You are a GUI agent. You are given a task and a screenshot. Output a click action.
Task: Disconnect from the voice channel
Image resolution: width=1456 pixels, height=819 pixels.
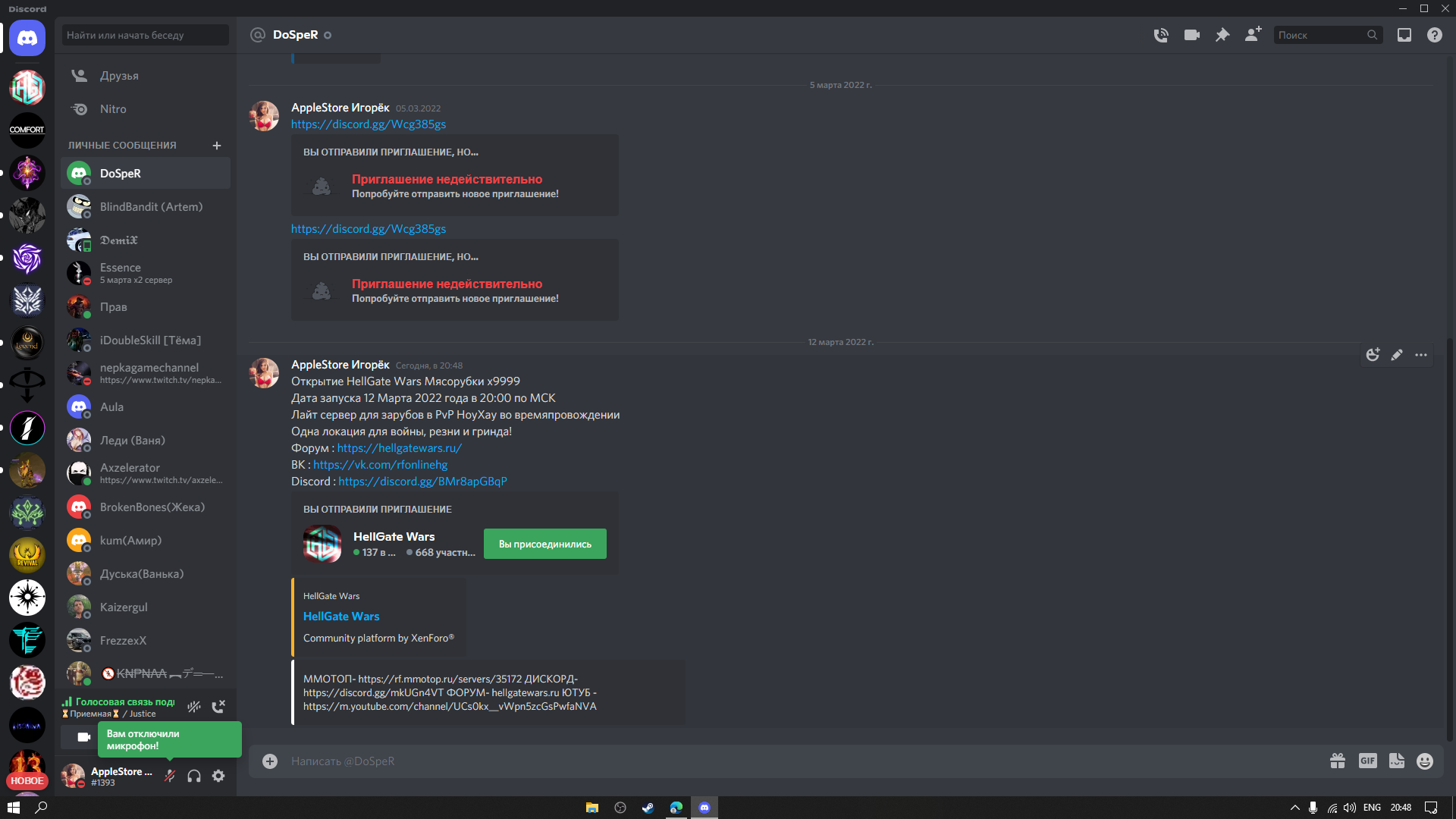(218, 707)
